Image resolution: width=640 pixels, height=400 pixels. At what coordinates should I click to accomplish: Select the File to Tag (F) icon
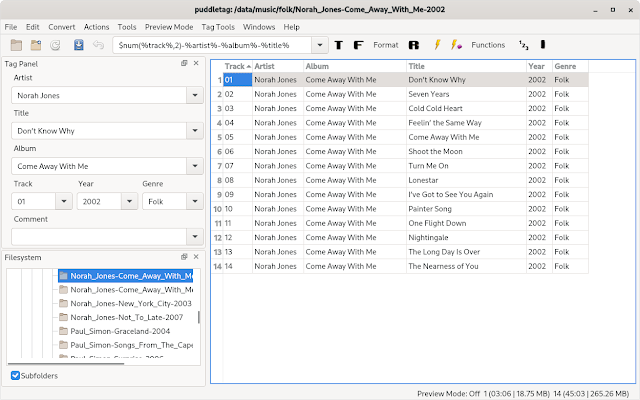pyautogui.click(x=358, y=45)
